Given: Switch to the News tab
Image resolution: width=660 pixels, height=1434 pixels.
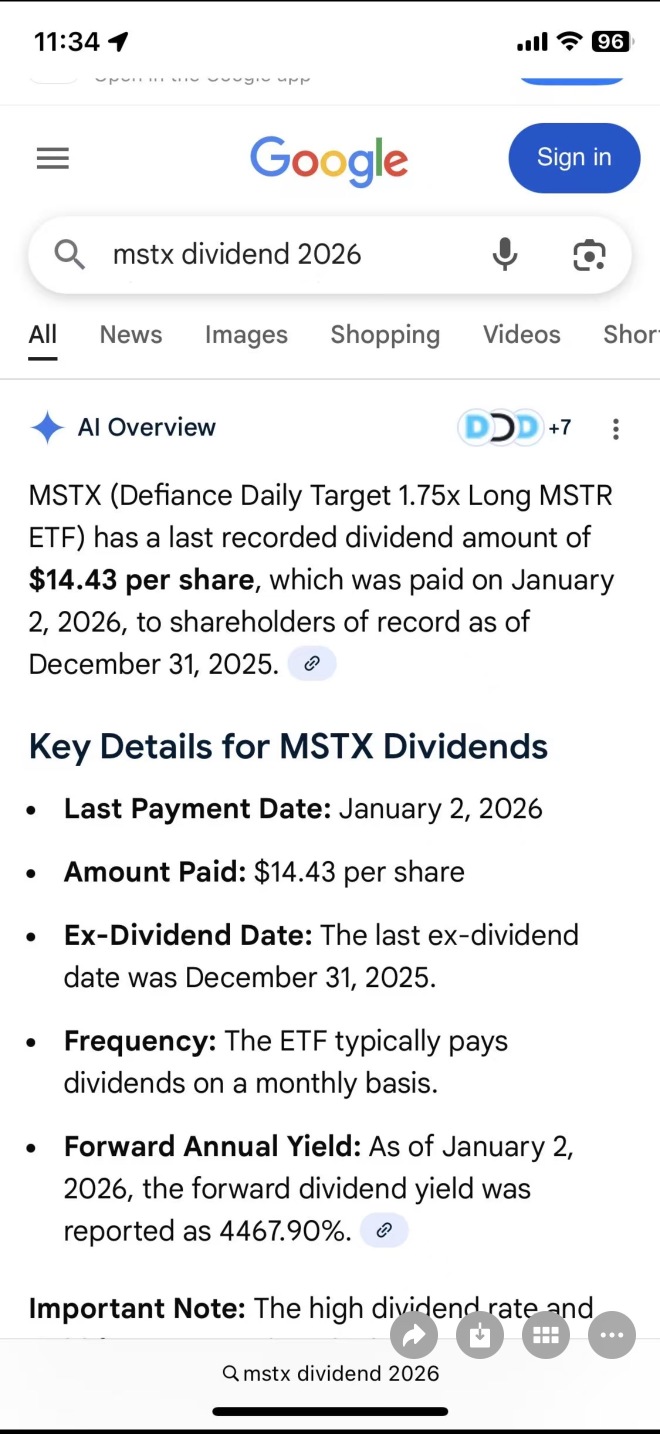Looking at the screenshot, I should pos(131,335).
